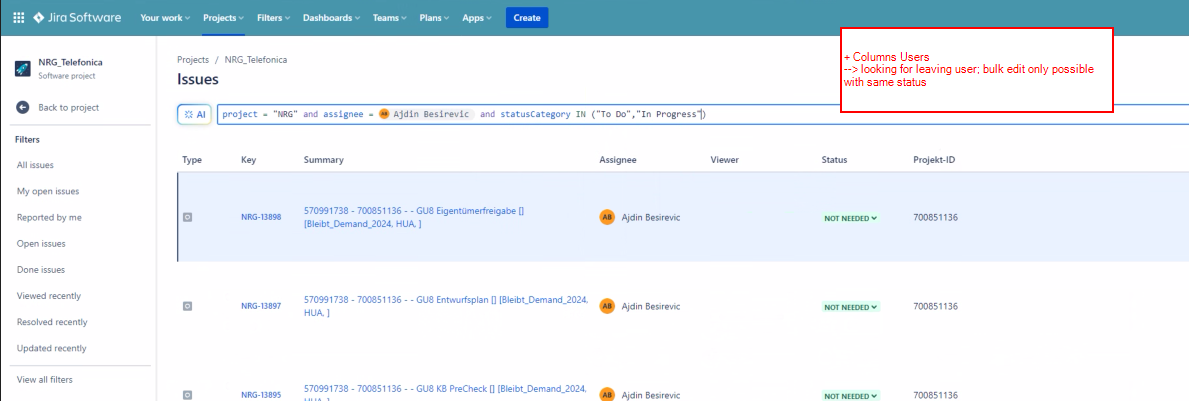Click View all filters link
Screen dimensions: 1189x401
(45, 380)
